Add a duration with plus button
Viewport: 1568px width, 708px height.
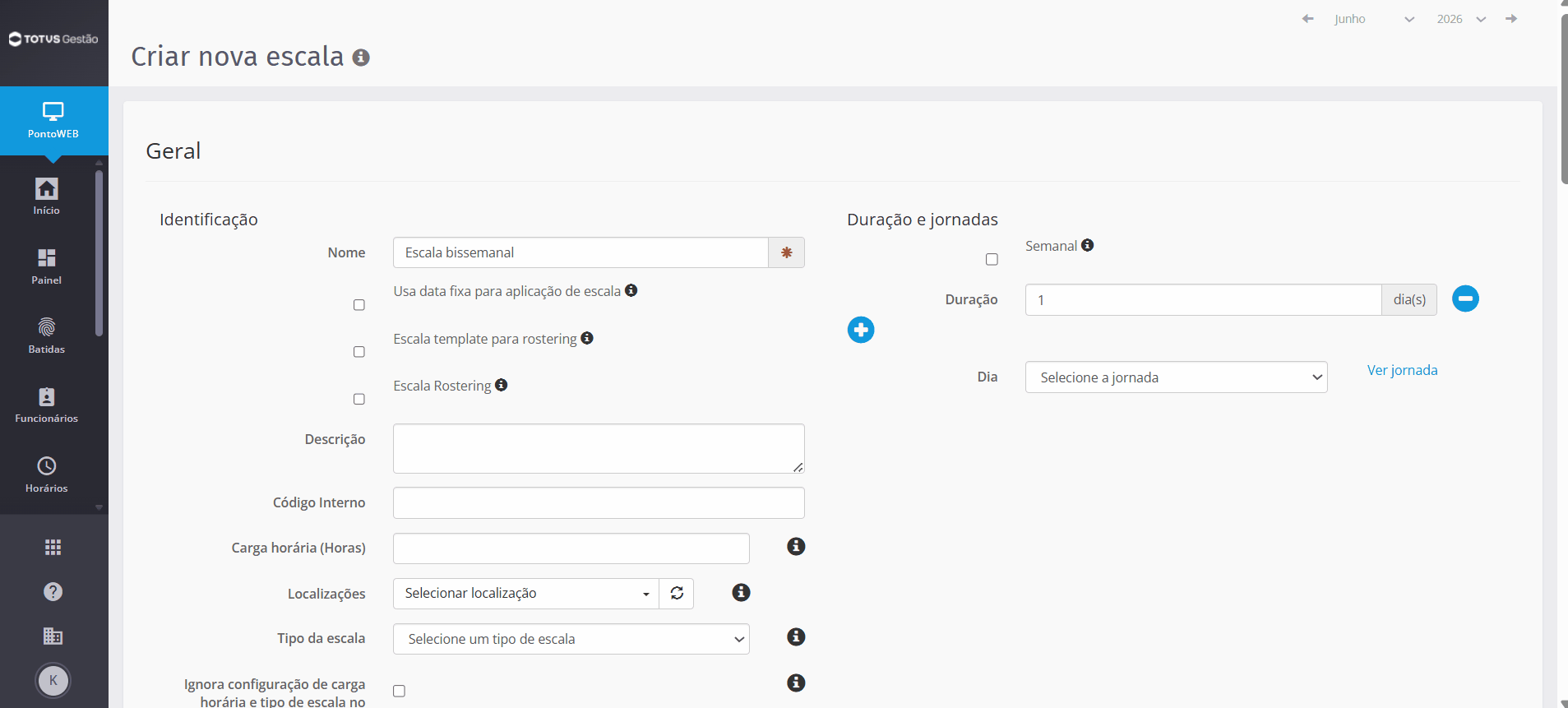click(861, 330)
